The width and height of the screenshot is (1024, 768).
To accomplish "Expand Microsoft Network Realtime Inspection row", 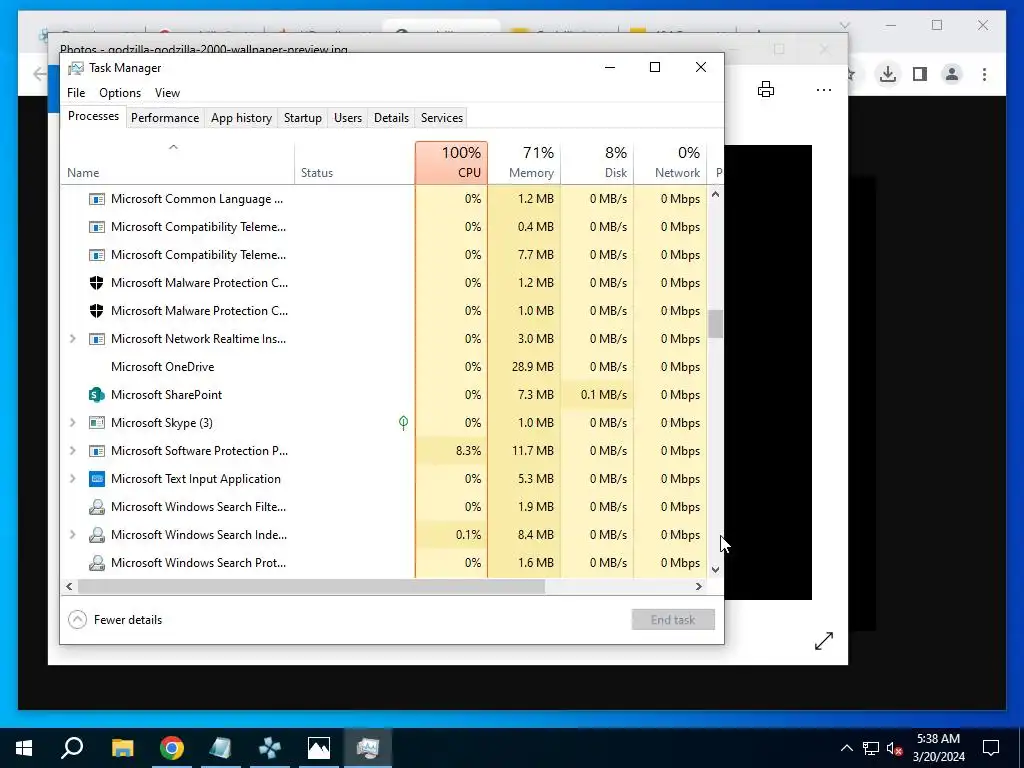I will 72,339.
